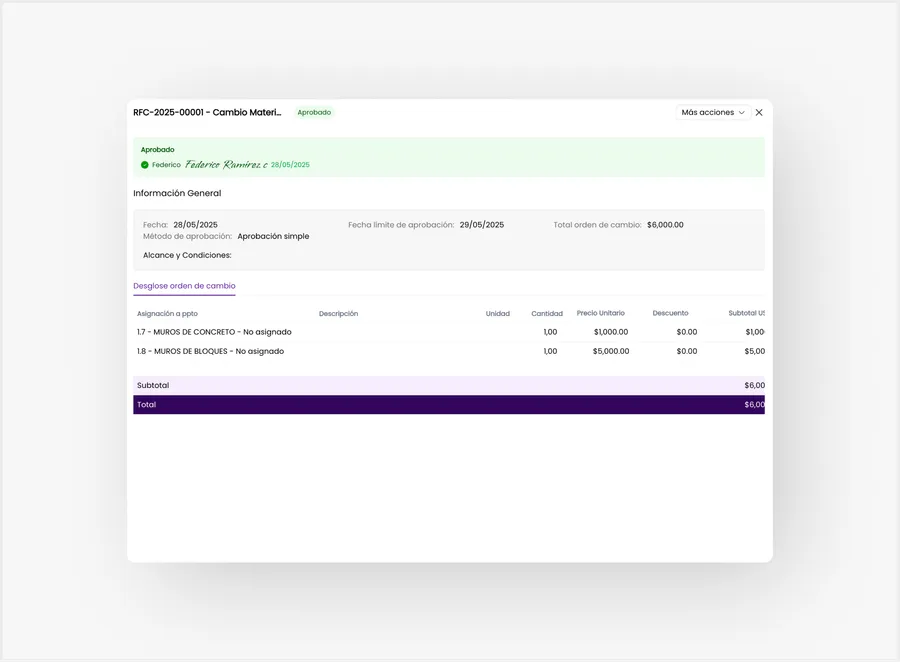This screenshot has width=900, height=662.
Task: Click the Total row label in purple bar
Action: [x=146, y=405]
